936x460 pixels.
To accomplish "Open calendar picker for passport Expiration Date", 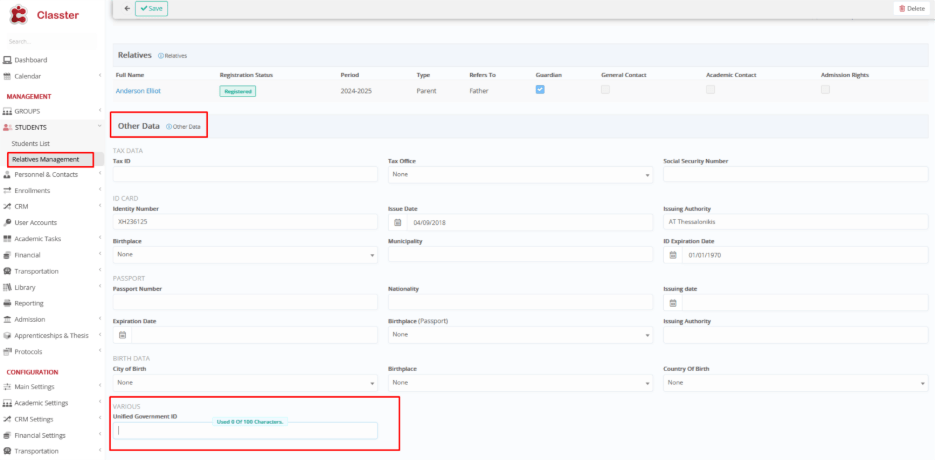I will pos(122,335).
